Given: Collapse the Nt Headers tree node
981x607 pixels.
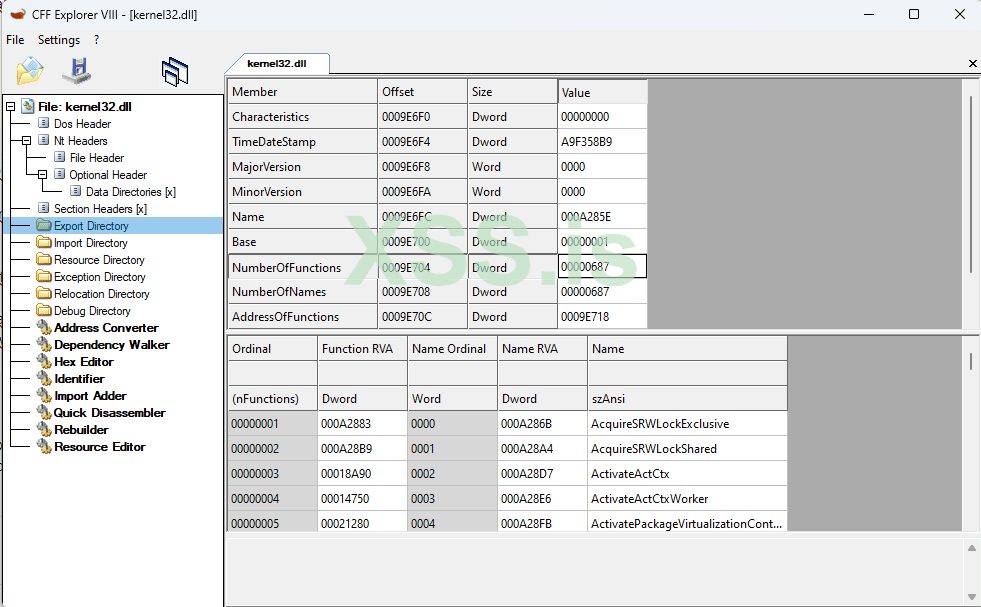Looking at the screenshot, I should [x=27, y=141].
